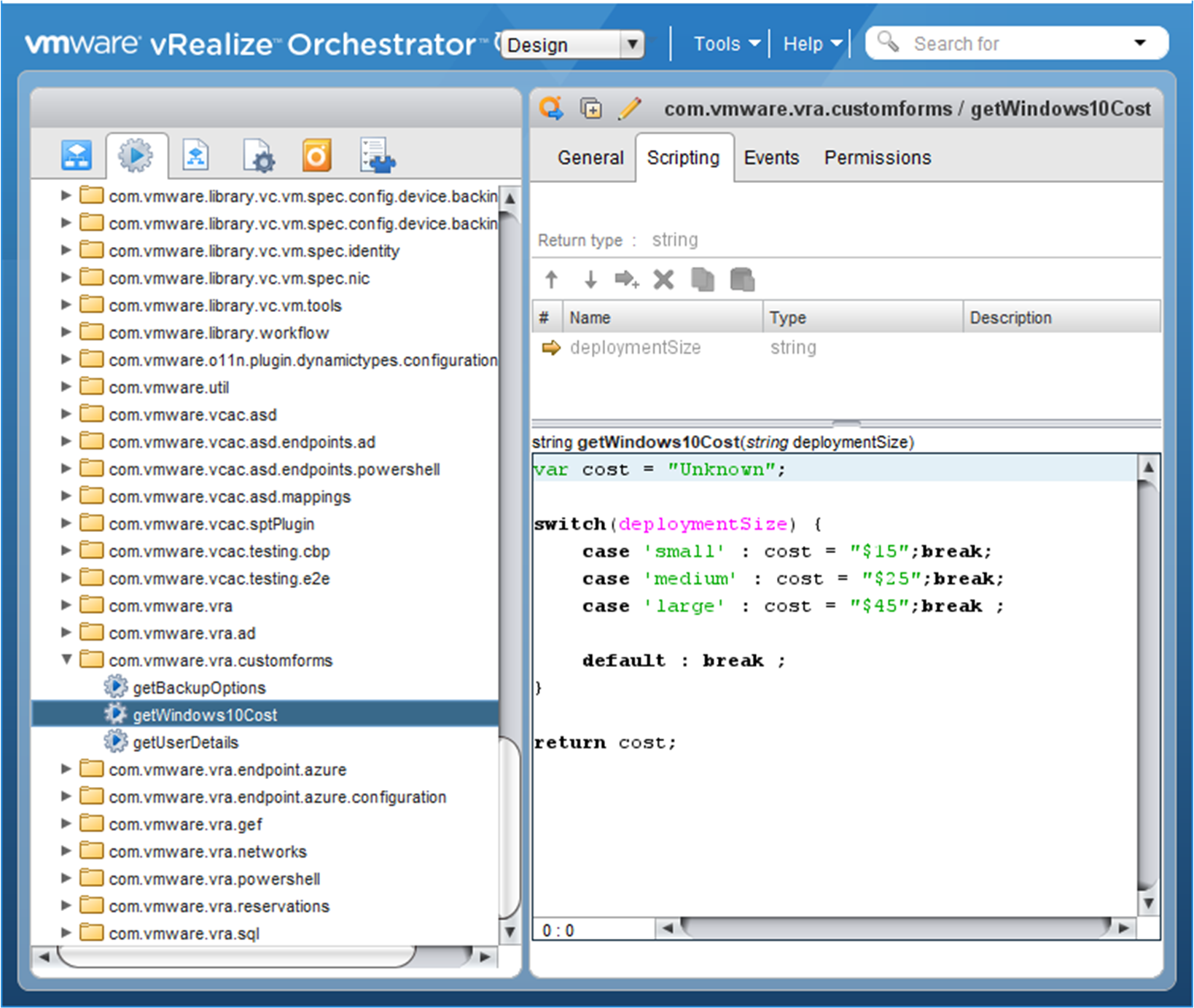The image size is (1194, 1008).
Task: Open the Packages view orange icon
Action: click(316, 155)
